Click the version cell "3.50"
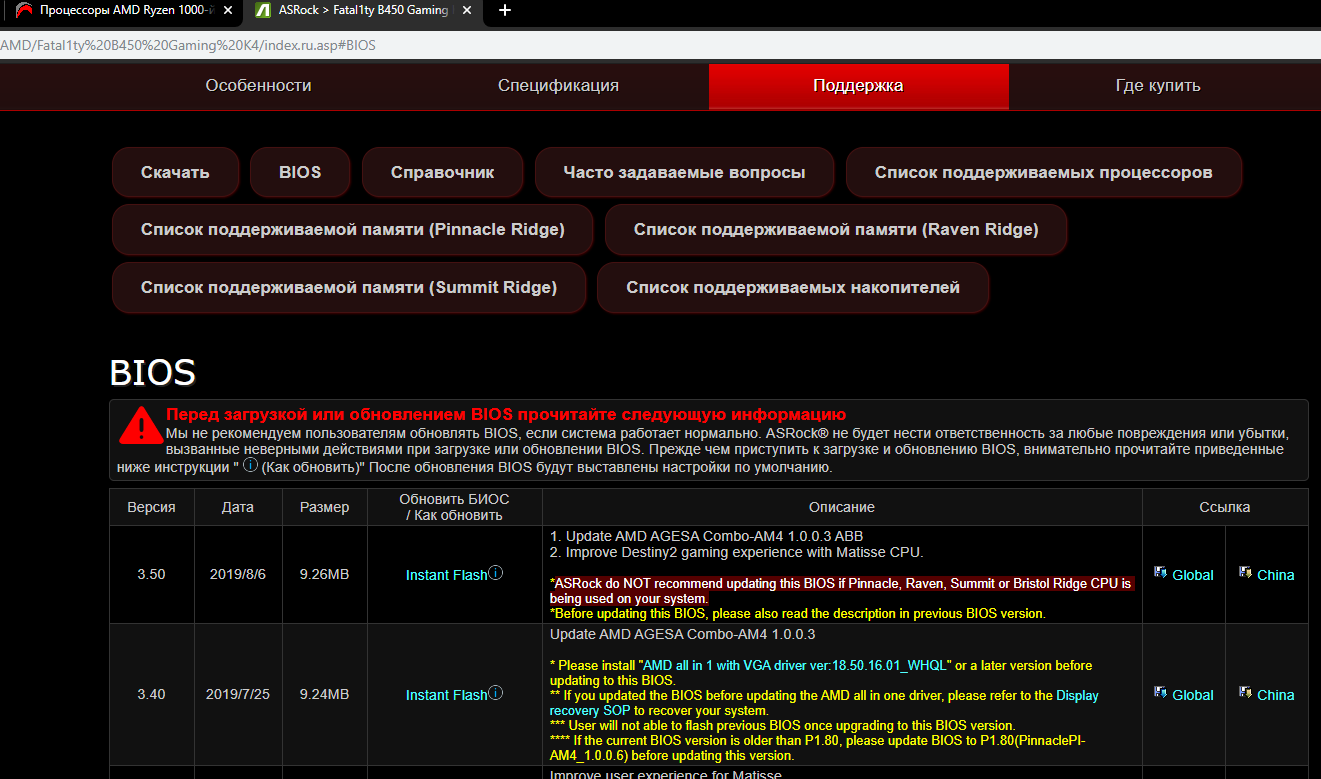Screen dimensions: 1321x779 [151, 575]
